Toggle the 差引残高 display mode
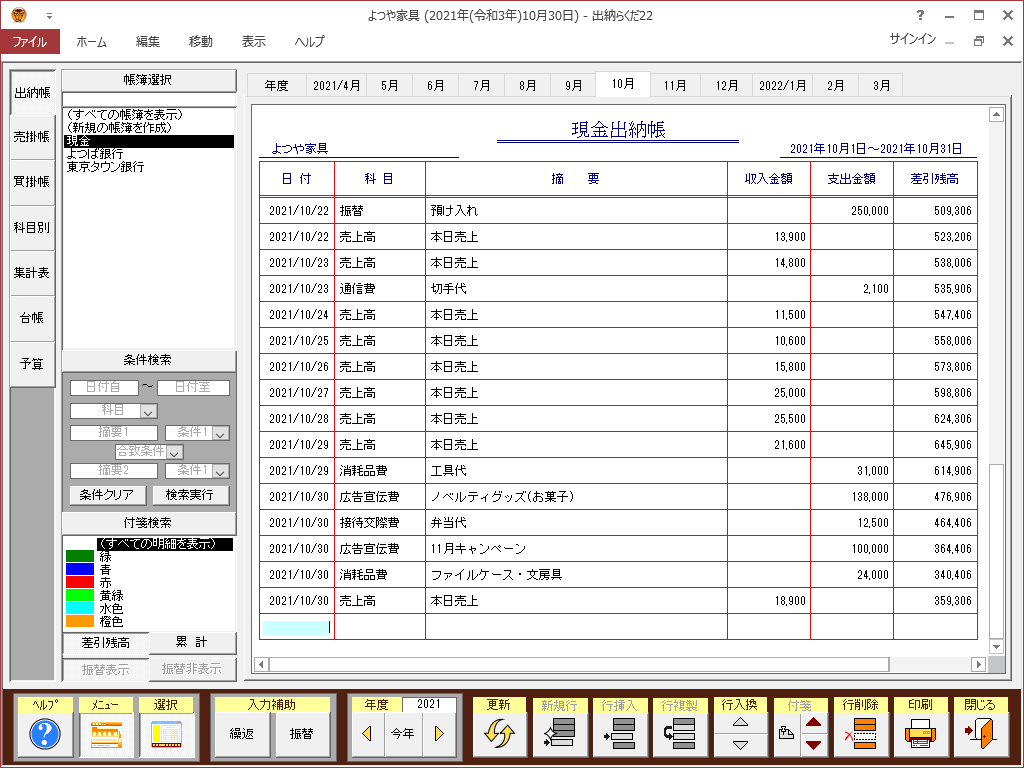This screenshot has width=1024, height=768. click(x=105, y=643)
